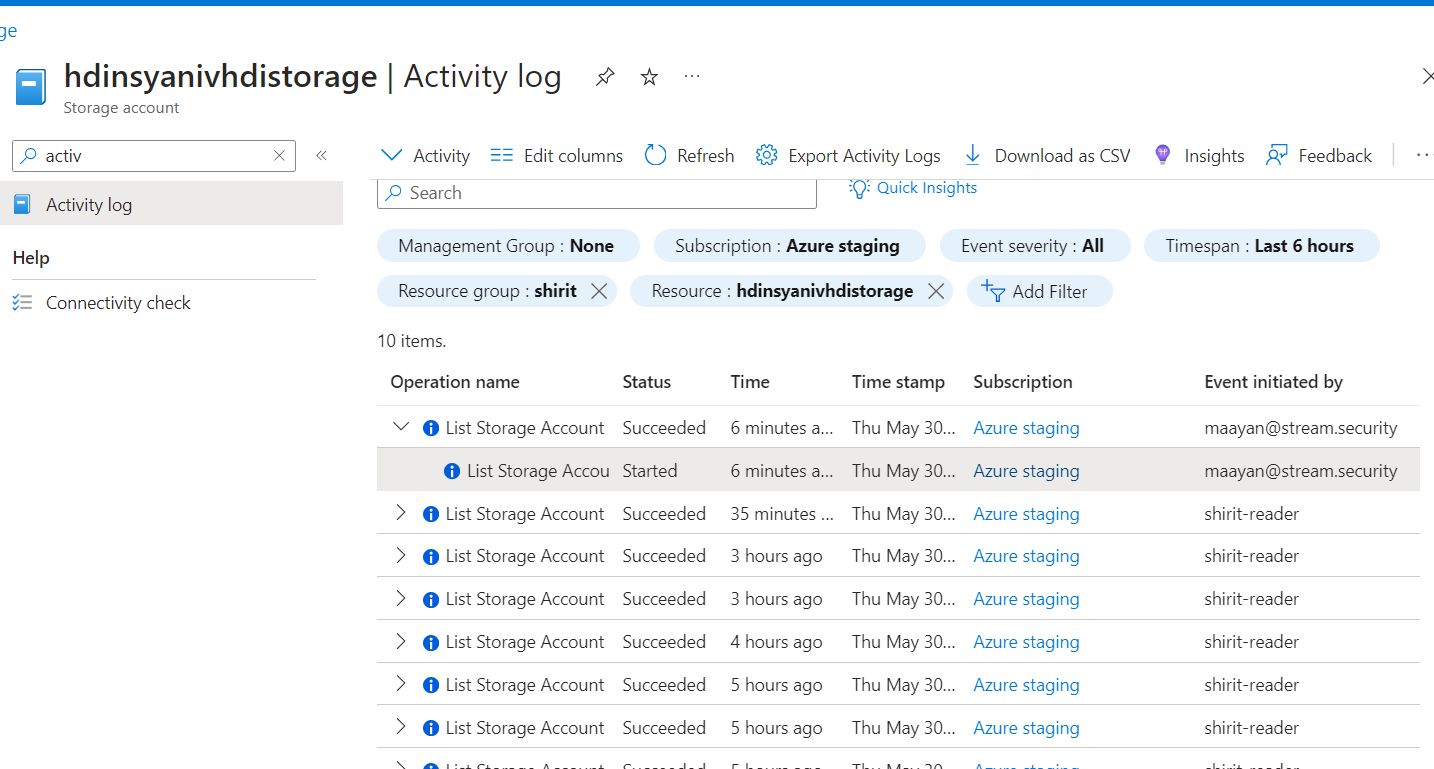
Task: Open Quick Insights
Action: 913,188
